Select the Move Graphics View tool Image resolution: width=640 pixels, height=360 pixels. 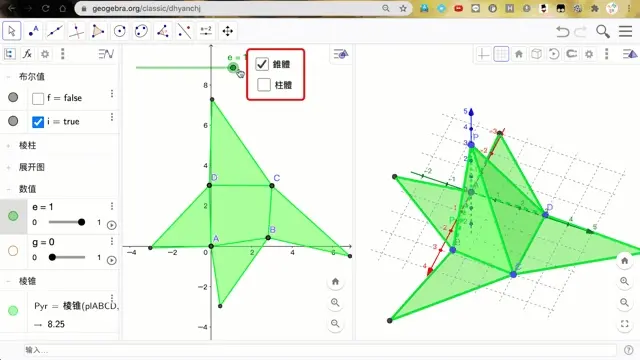coord(228,31)
